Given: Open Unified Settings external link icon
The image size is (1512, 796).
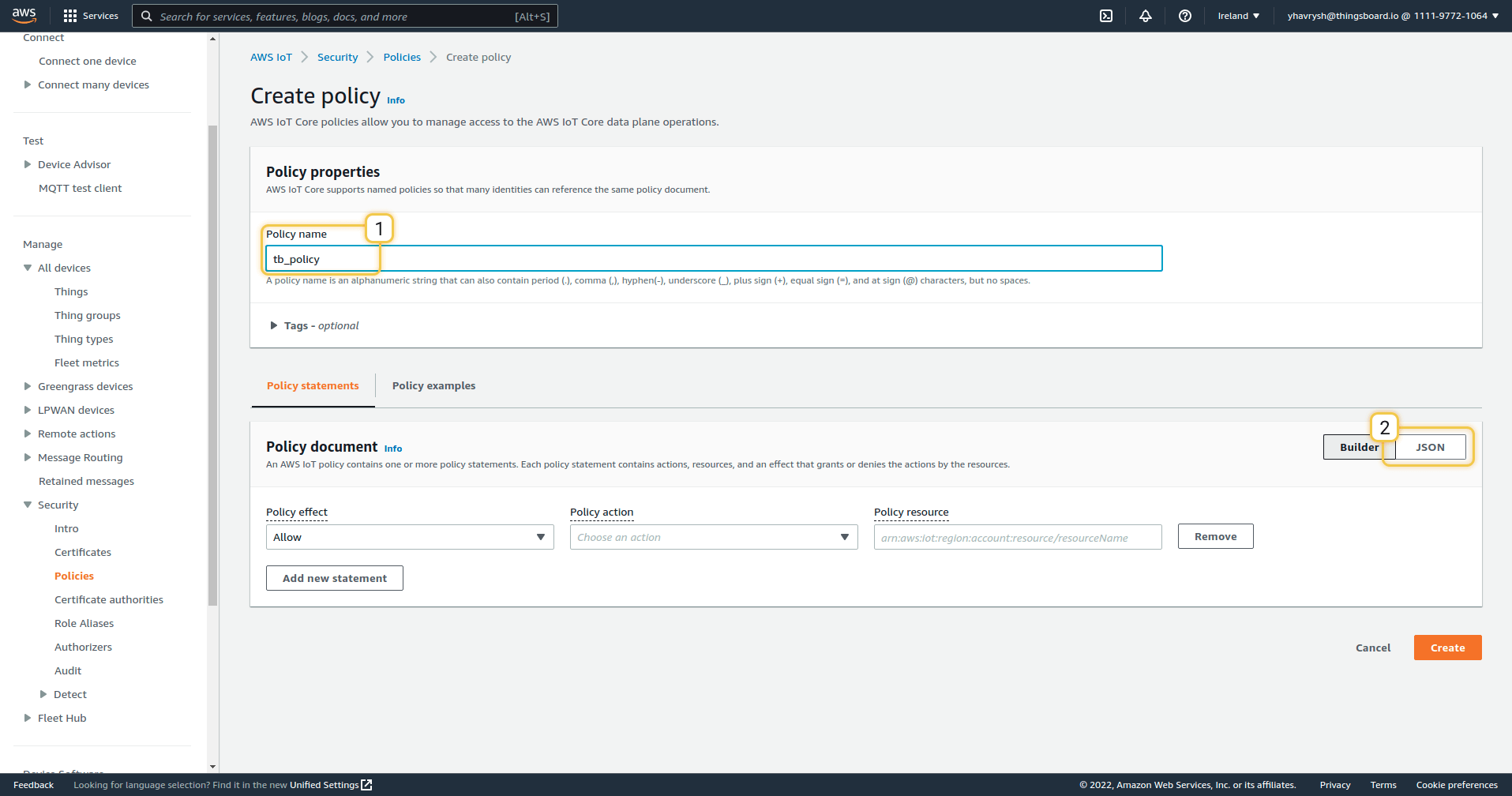Looking at the screenshot, I should click(x=366, y=785).
